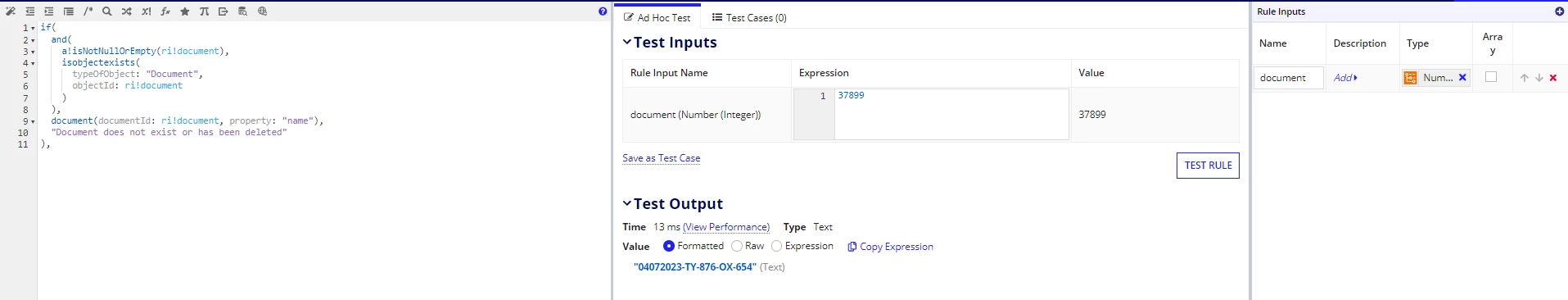Collapse the code fold arrow on line 4
The height and width of the screenshot is (300, 1568).
click(x=33, y=63)
